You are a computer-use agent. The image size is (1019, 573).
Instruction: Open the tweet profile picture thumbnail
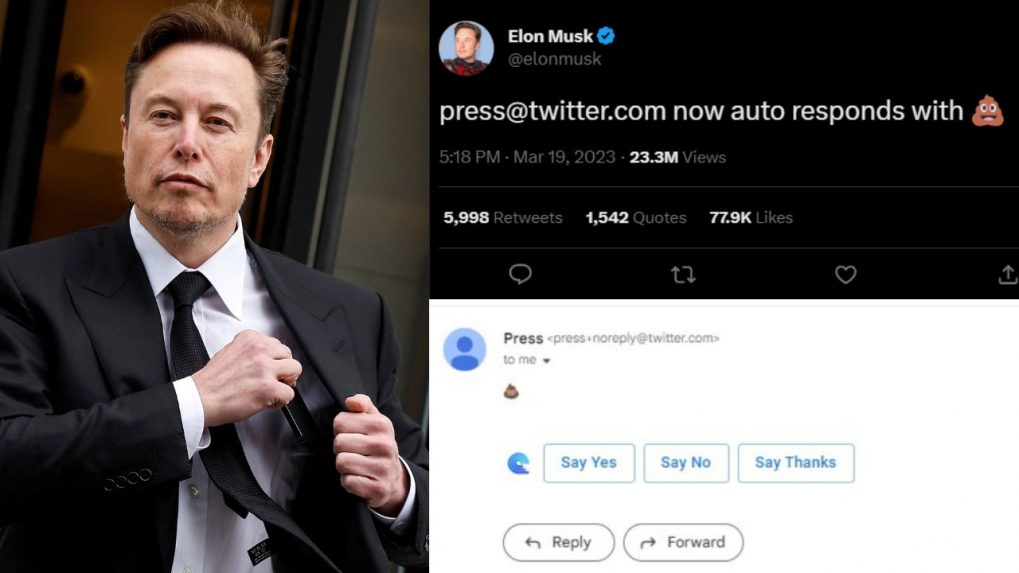coord(466,49)
